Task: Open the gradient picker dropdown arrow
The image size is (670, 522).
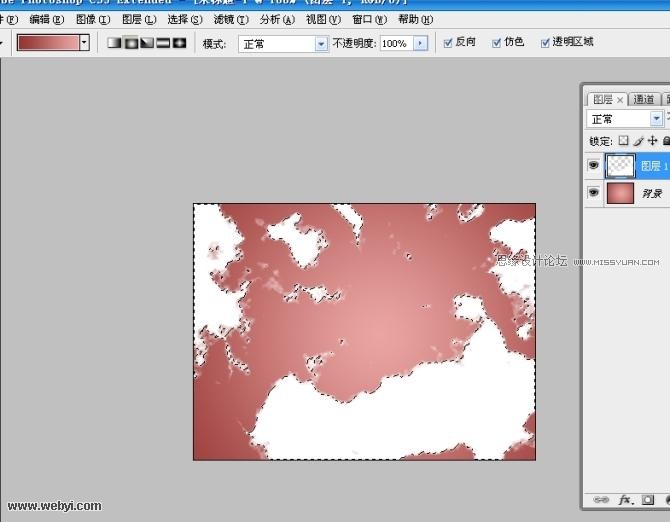Action: coord(84,43)
